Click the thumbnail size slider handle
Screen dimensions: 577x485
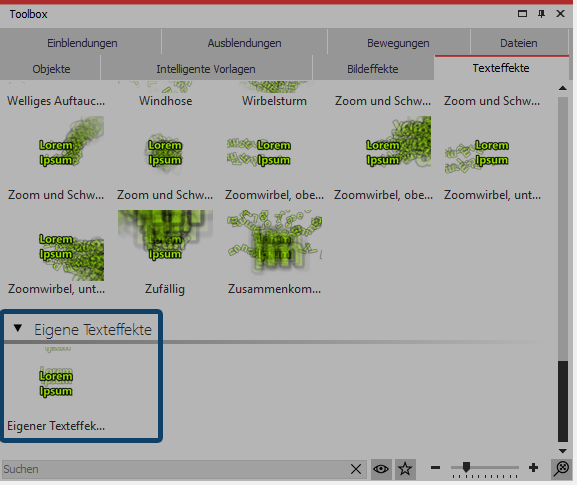click(x=466, y=467)
